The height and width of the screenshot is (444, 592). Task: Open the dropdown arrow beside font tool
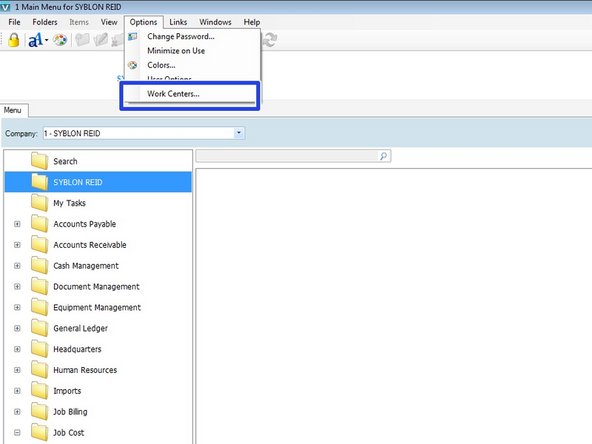tap(46, 40)
